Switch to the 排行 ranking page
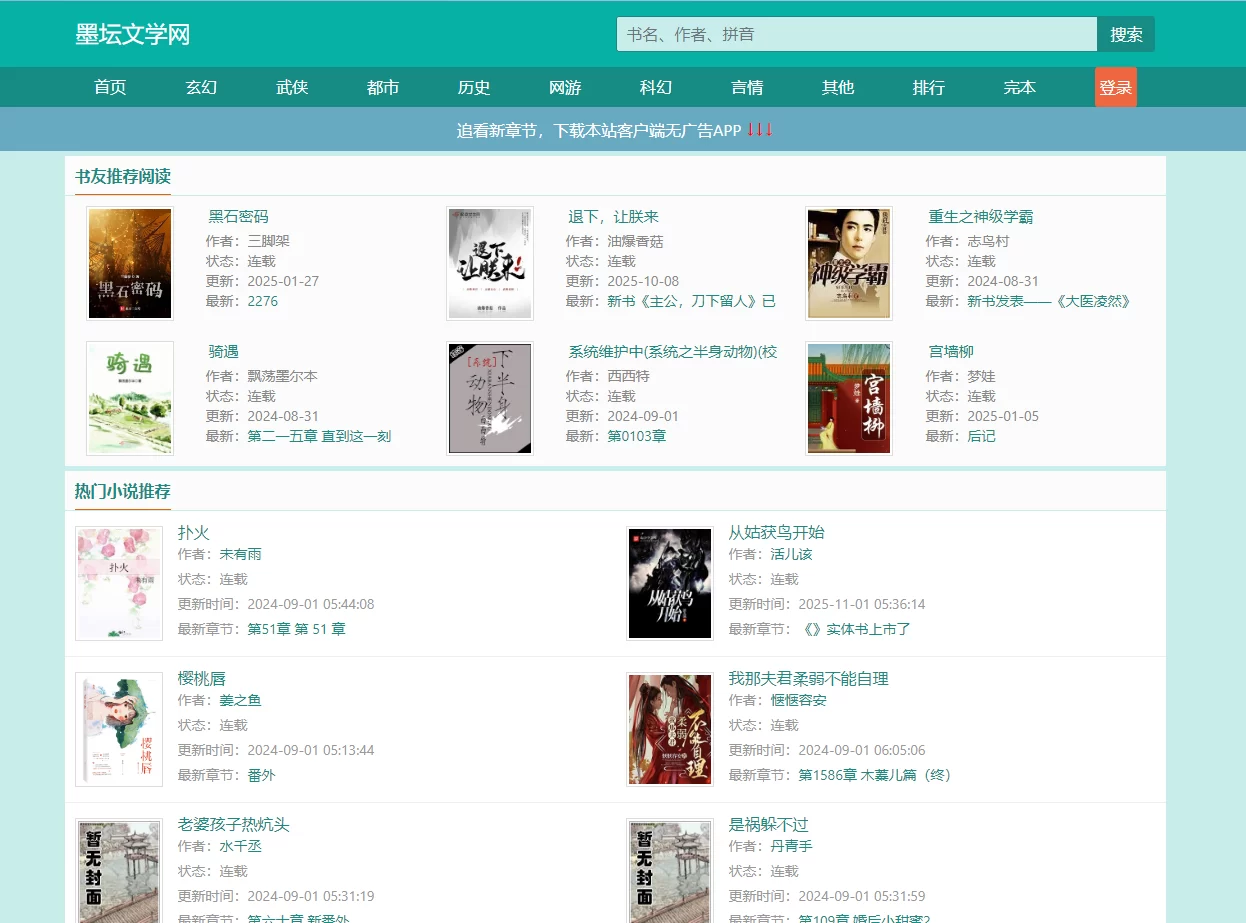Image resolution: width=1246 pixels, height=923 pixels. [x=929, y=88]
